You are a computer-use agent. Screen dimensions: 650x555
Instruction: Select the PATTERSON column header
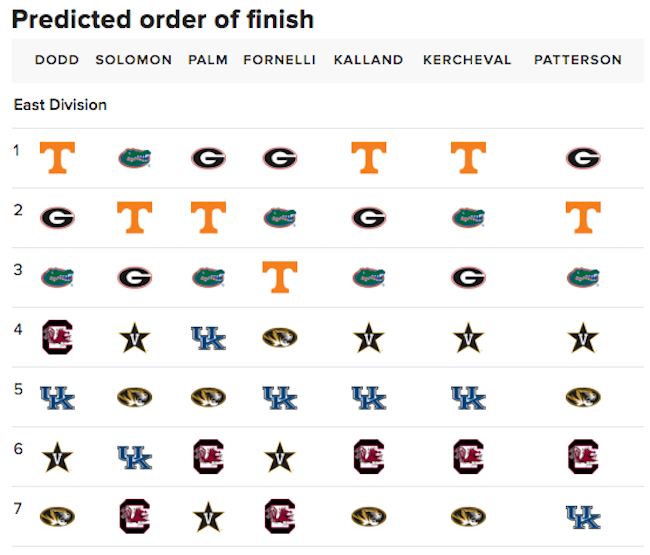578,60
